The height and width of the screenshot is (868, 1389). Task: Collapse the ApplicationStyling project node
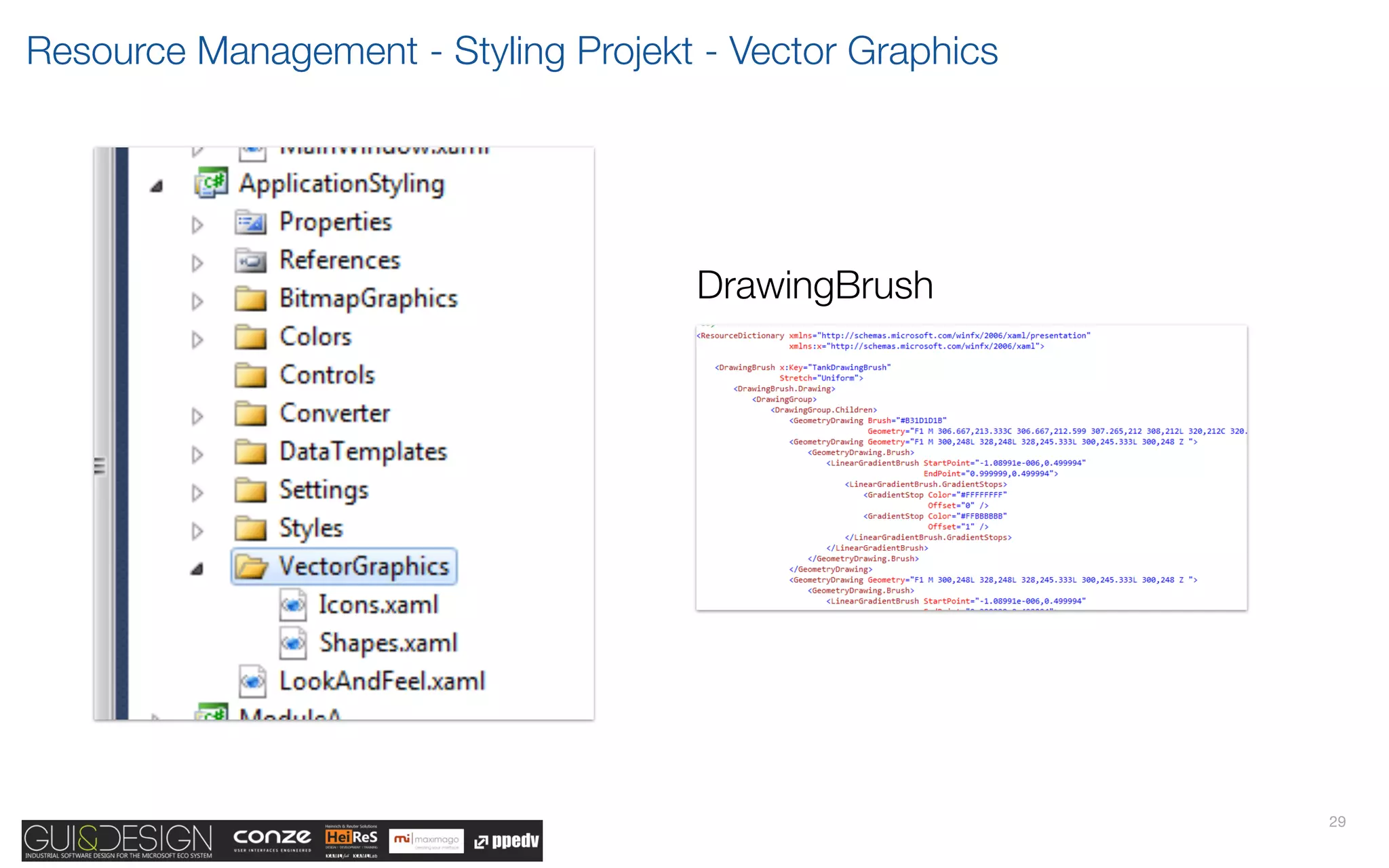(157, 185)
